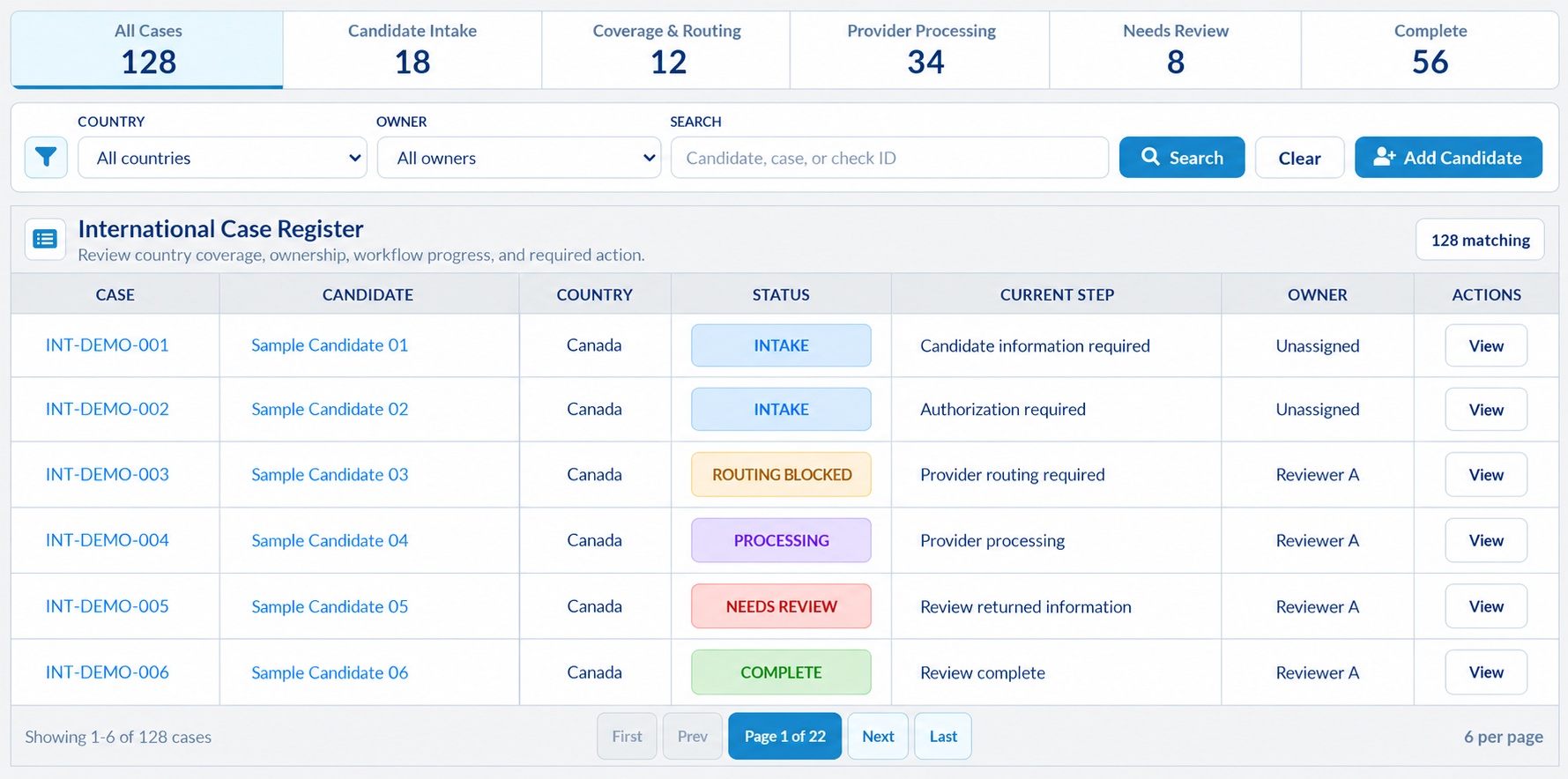Image resolution: width=1568 pixels, height=779 pixels.
Task: Click the Add Candidate button
Action: pyautogui.click(x=1448, y=158)
